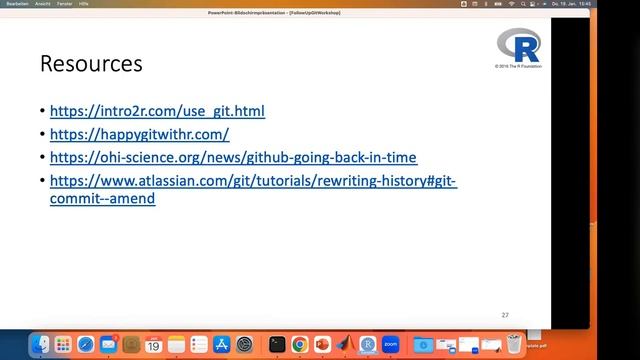Open Zoom from the Dock
The height and width of the screenshot is (360, 640).
pos(391,345)
